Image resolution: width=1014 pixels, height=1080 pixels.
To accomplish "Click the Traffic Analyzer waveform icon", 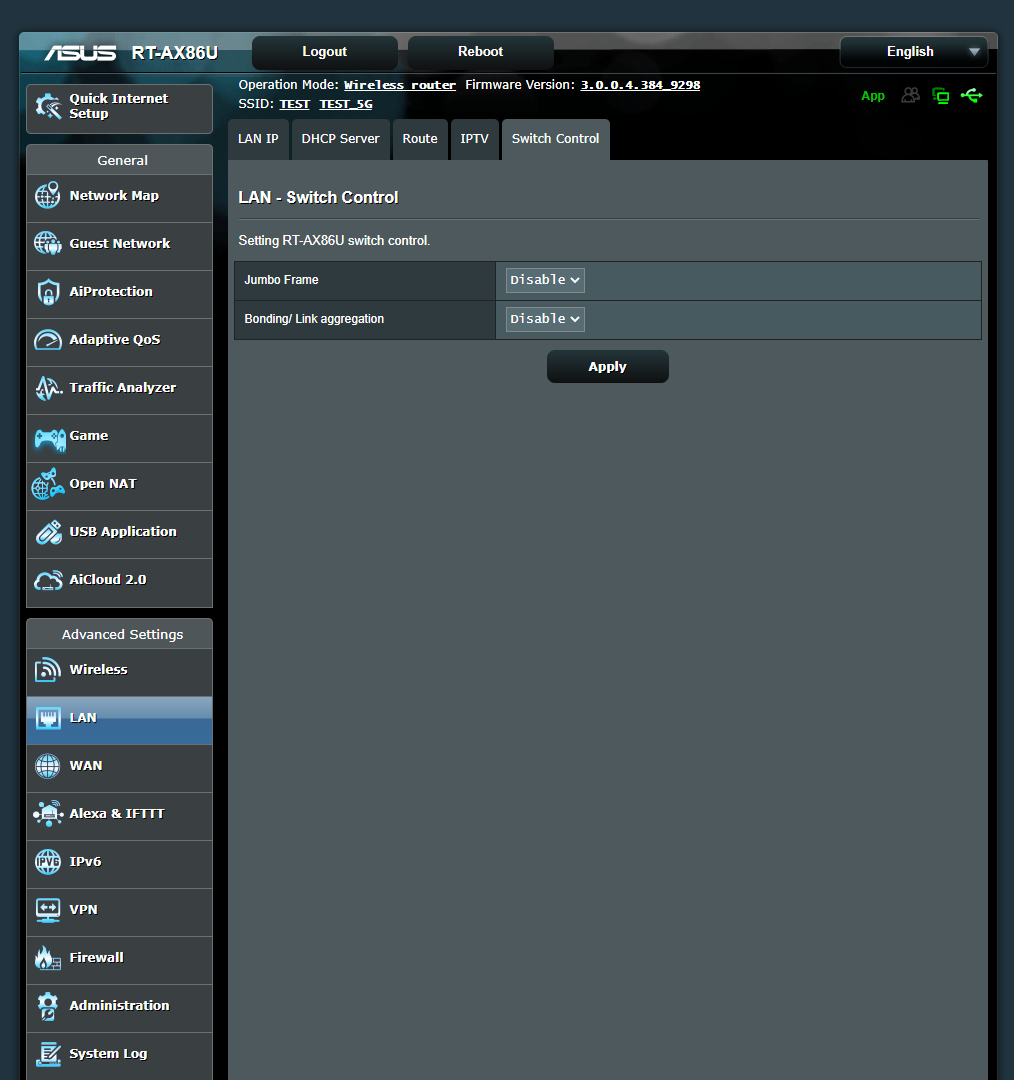I will point(48,388).
